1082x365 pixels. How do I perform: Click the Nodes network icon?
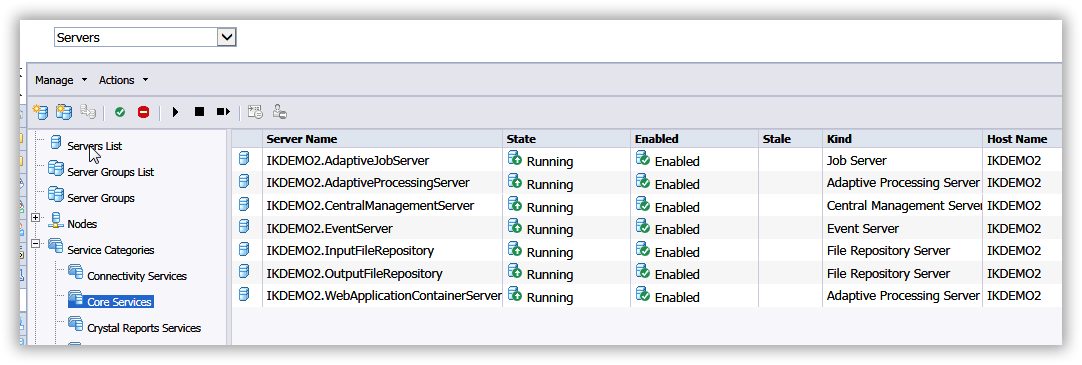click(x=55, y=221)
